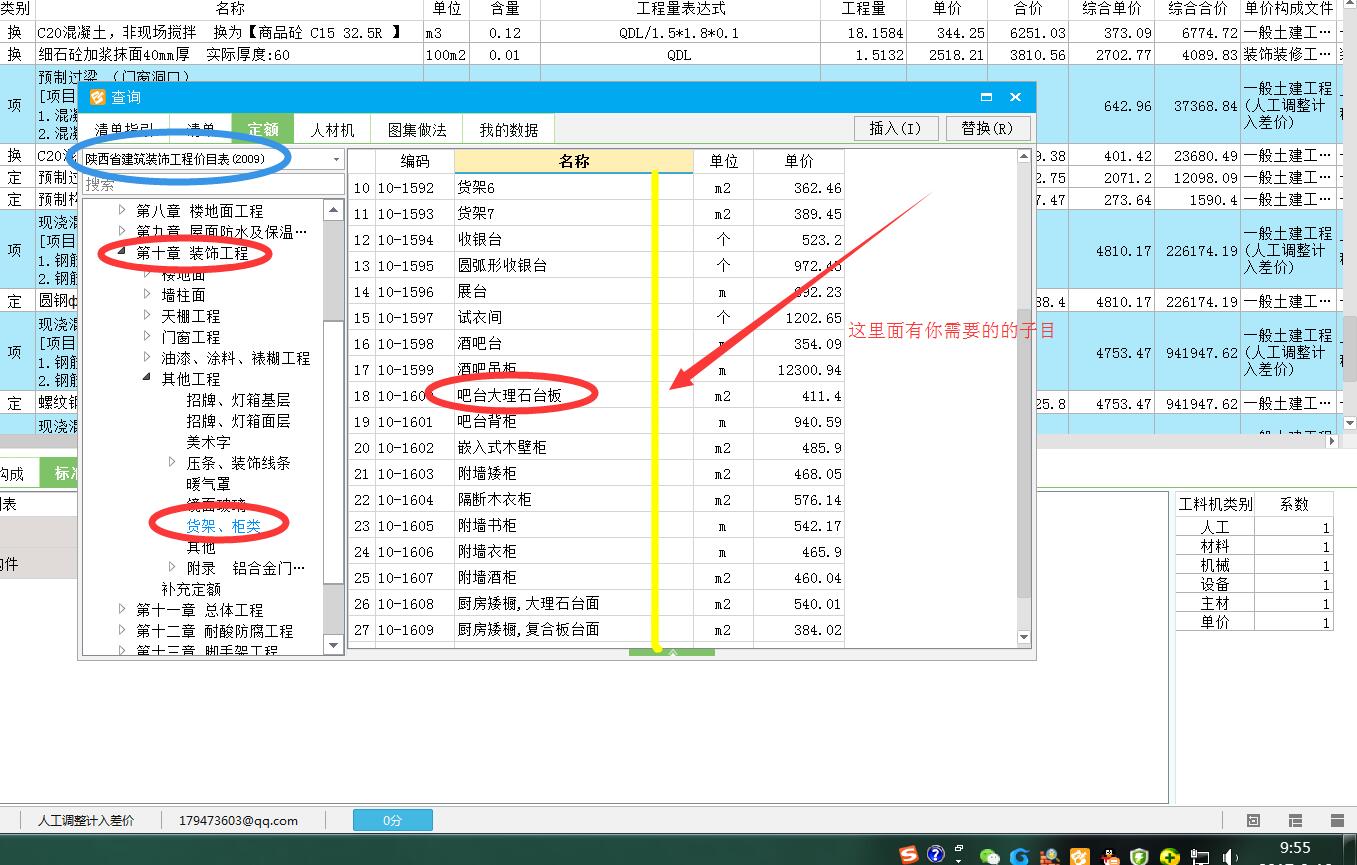Image resolution: width=1357 pixels, height=865 pixels.
Task: Open the QQ penguin tray icon
Action: tap(1110, 857)
